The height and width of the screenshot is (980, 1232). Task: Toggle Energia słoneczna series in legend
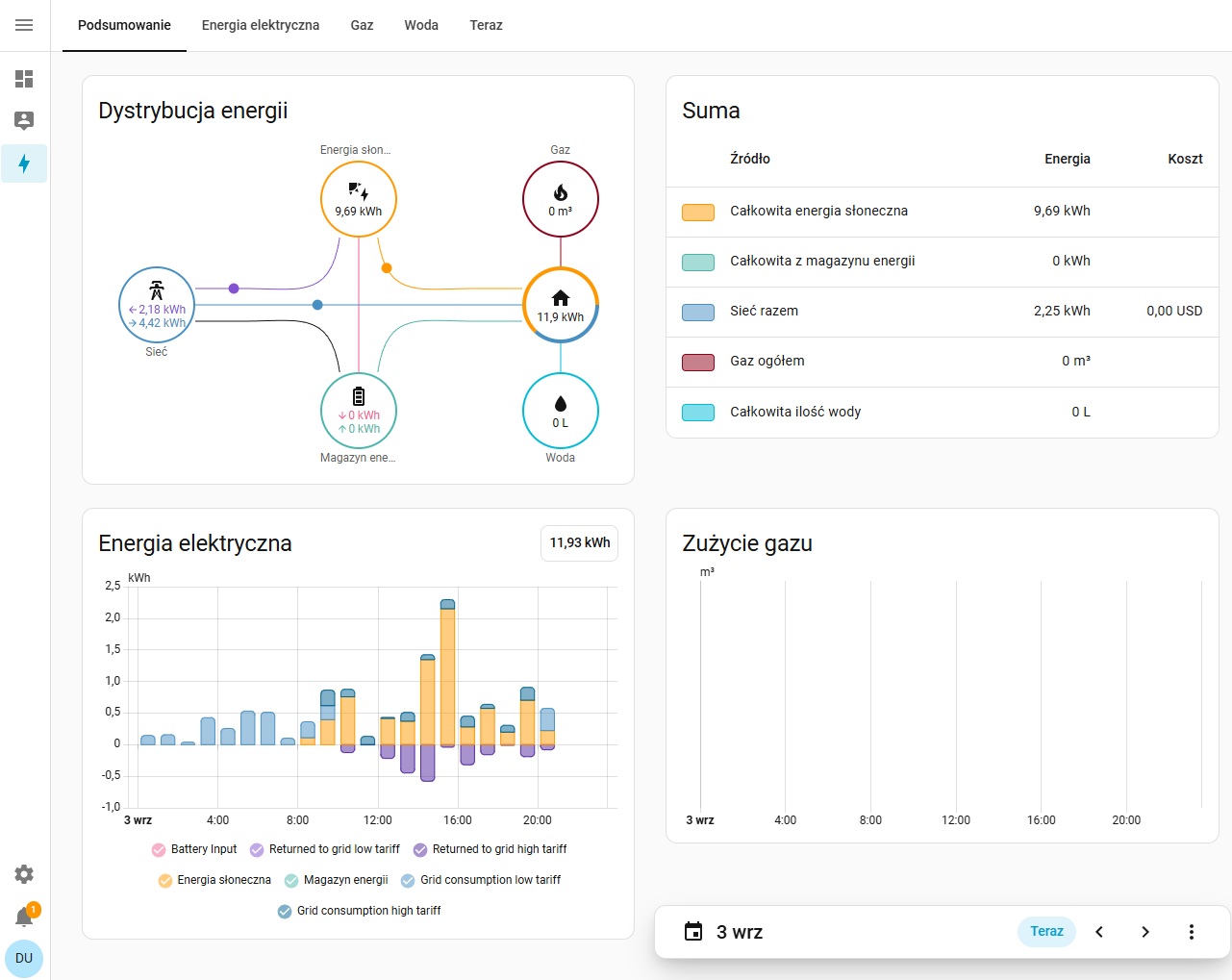click(214, 880)
